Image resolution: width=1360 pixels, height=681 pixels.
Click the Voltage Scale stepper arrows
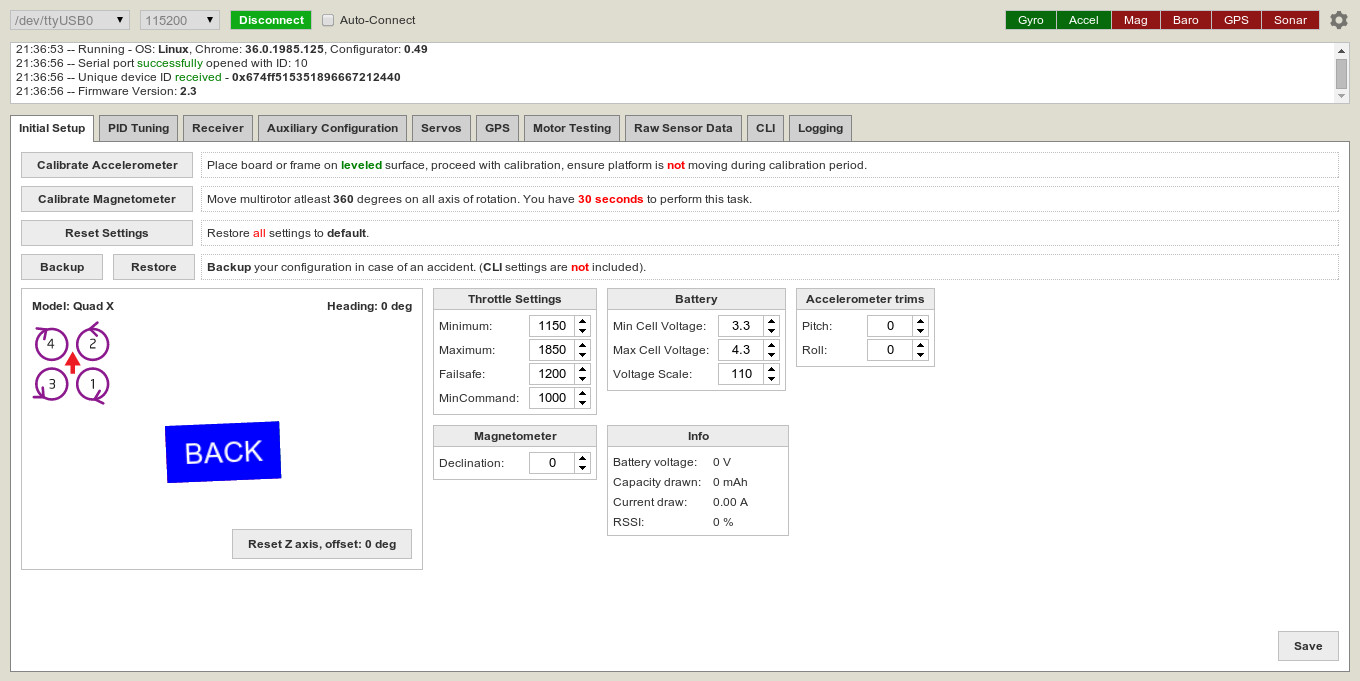coord(771,374)
